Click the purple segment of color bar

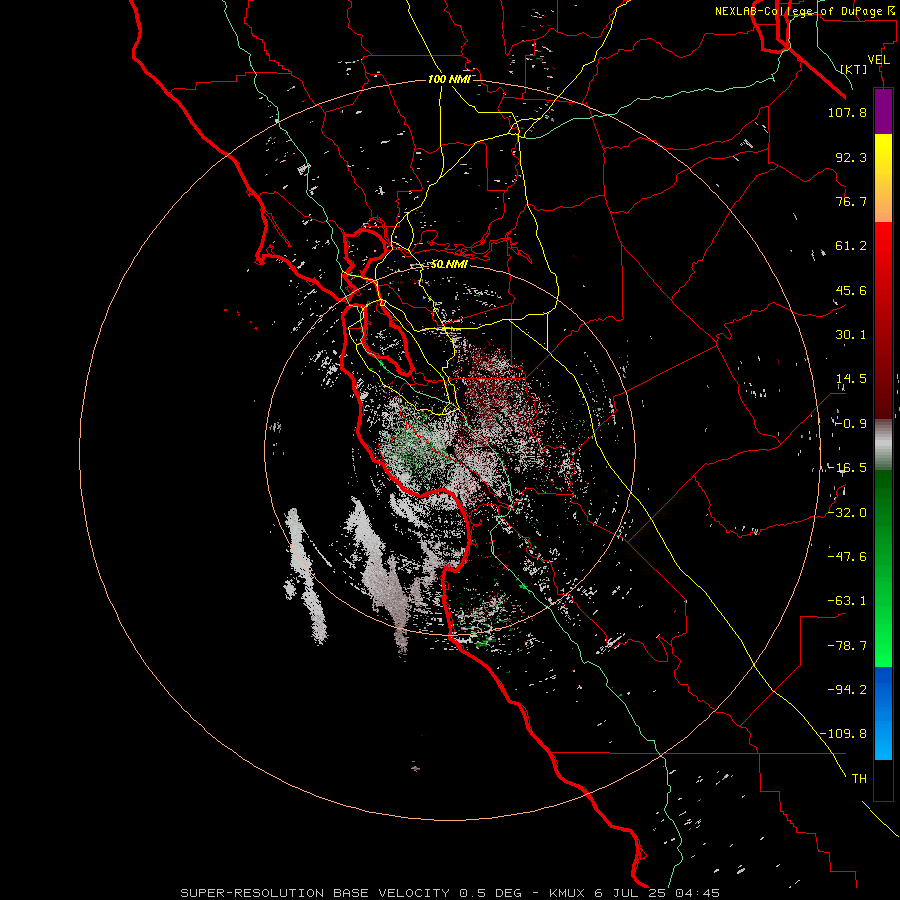point(883,111)
